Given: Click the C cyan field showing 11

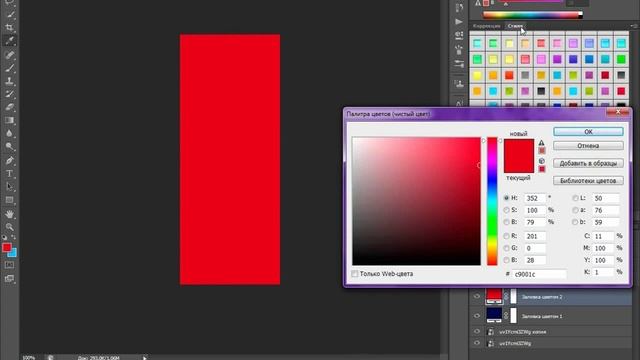Looking at the screenshot, I should (603, 236).
